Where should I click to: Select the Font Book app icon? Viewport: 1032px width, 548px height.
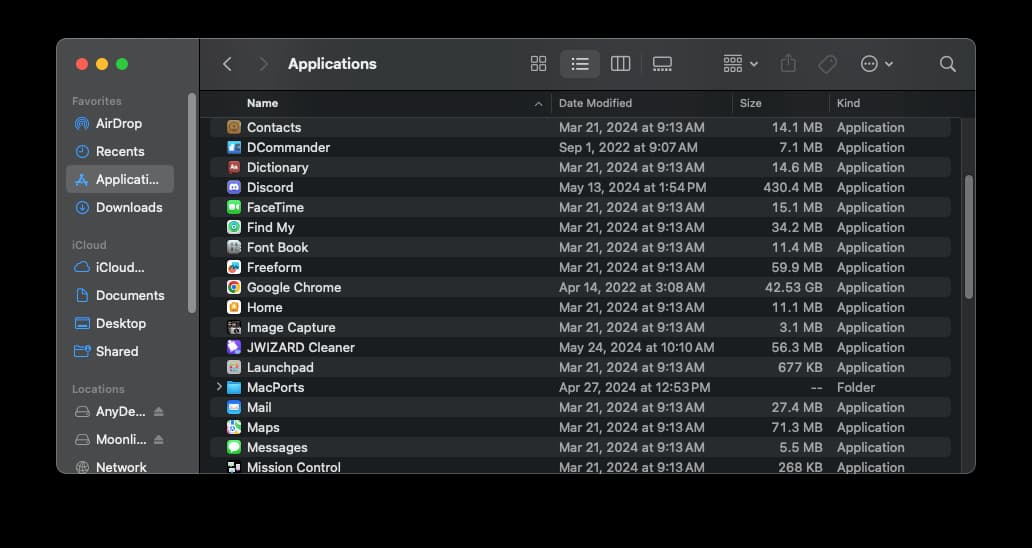point(234,247)
